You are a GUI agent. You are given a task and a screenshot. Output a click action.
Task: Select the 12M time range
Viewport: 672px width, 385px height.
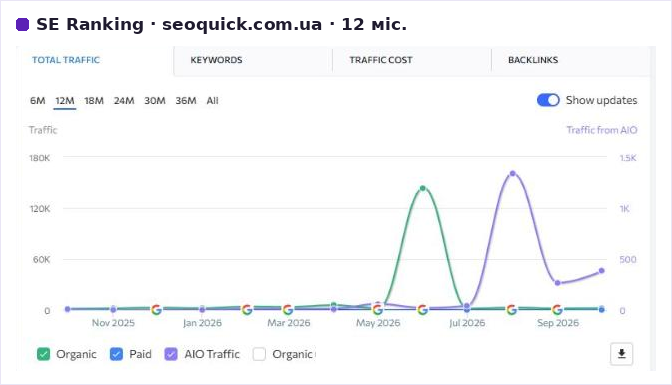[x=65, y=101]
